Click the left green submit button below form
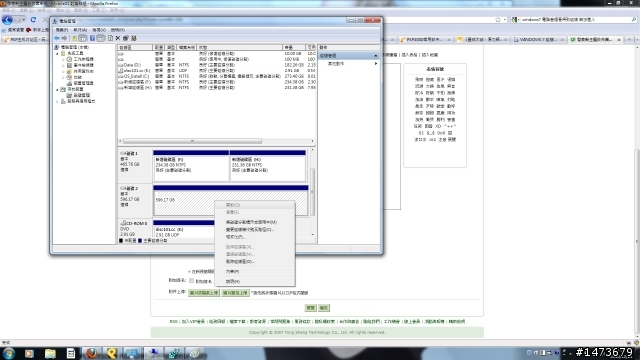Screen dimensions: 640x360 (311, 308)
